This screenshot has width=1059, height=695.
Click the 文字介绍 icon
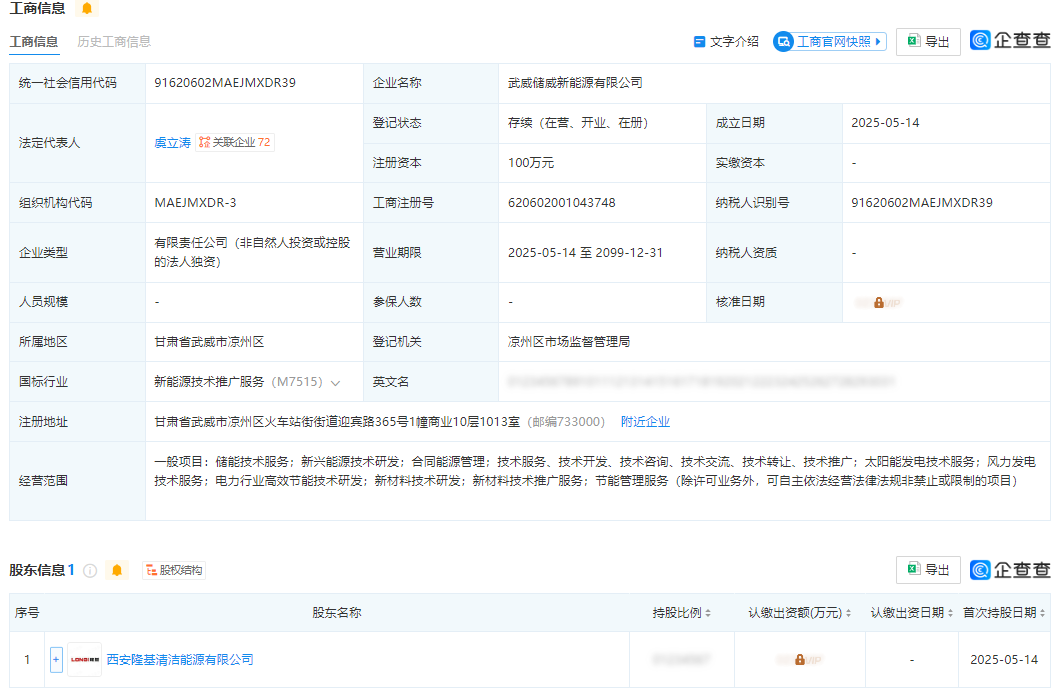click(x=700, y=41)
